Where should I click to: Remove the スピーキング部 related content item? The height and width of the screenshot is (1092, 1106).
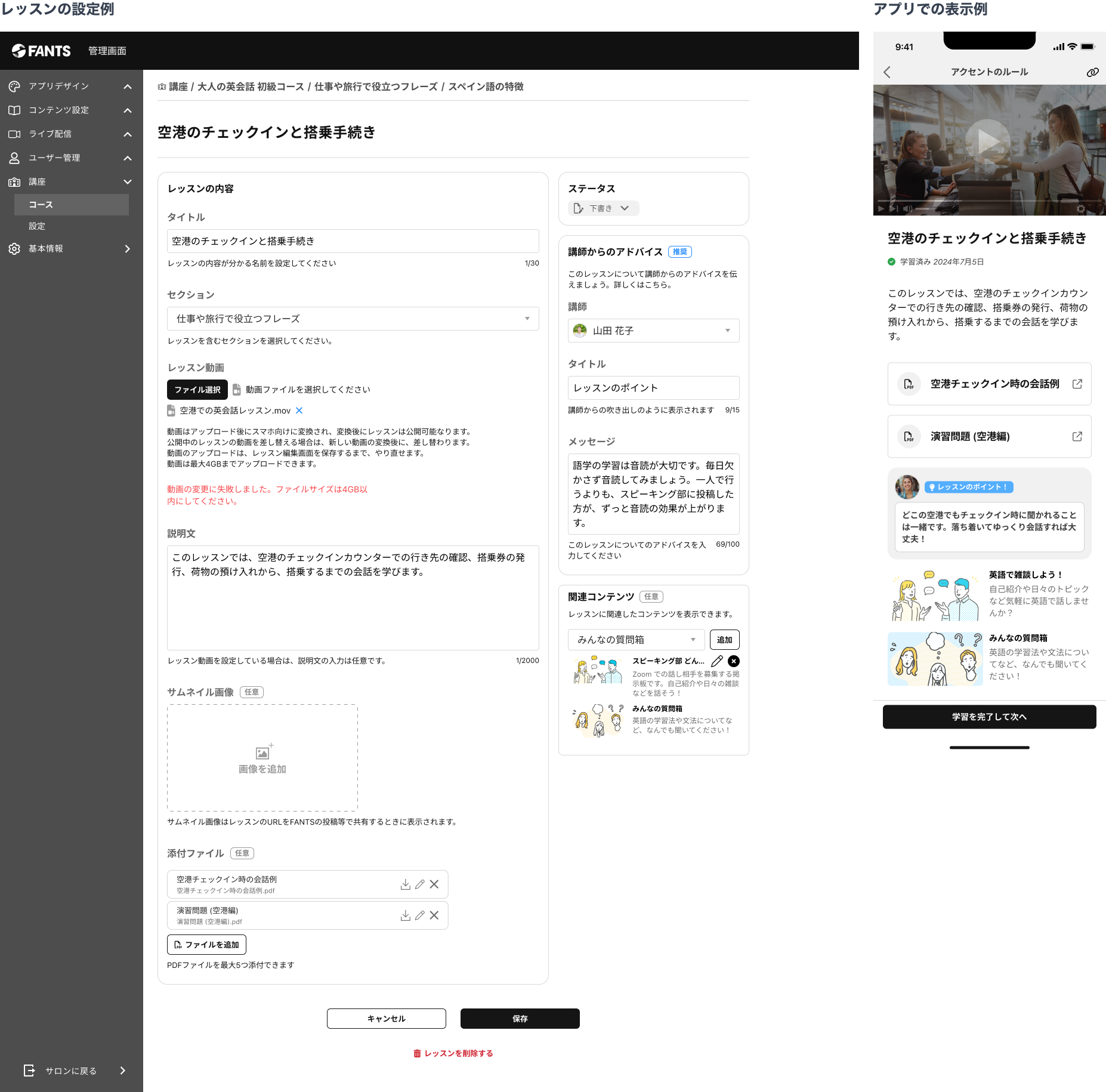click(x=734, y=661)
